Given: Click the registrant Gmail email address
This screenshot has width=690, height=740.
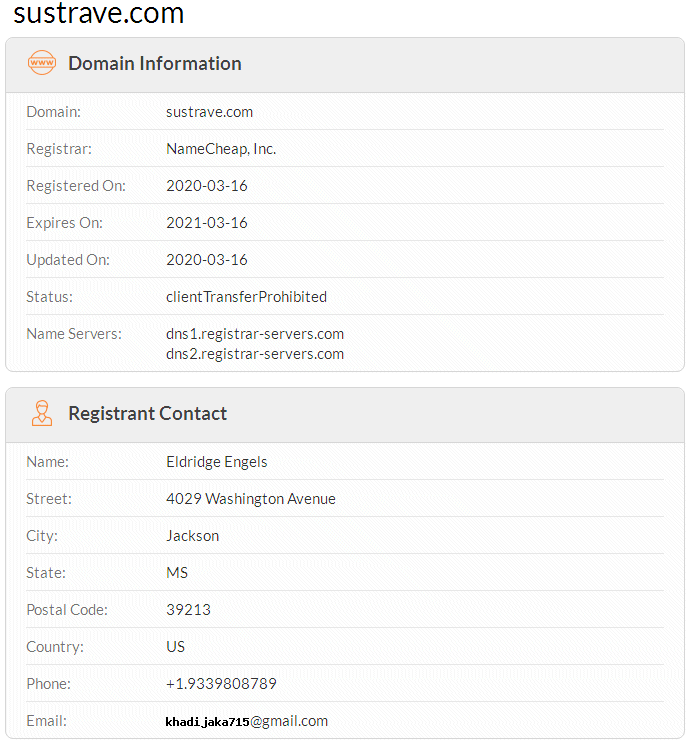Looking at the screenshot, I should pos(247,721).
